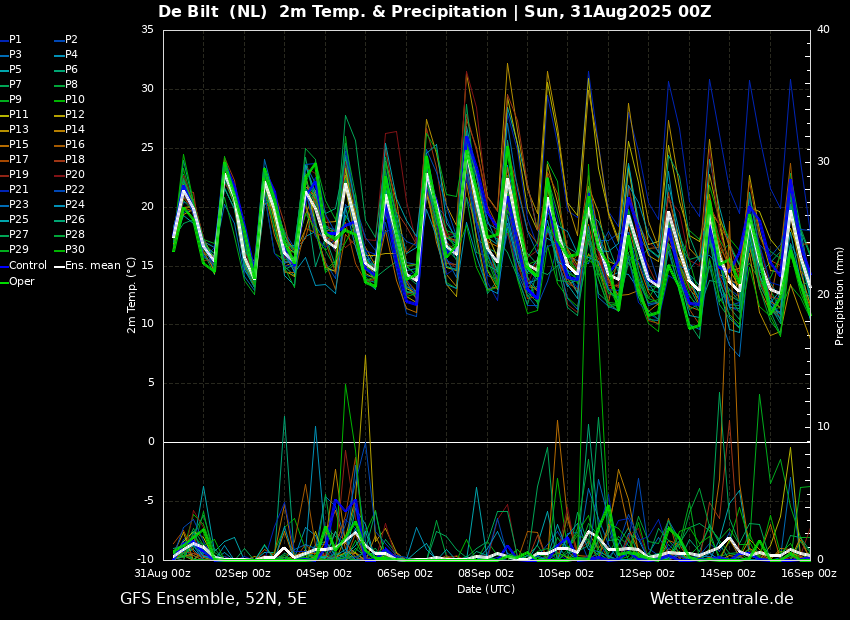Click the Control legend entry
The image size is (850, 620).
click(x=27, y=265)
